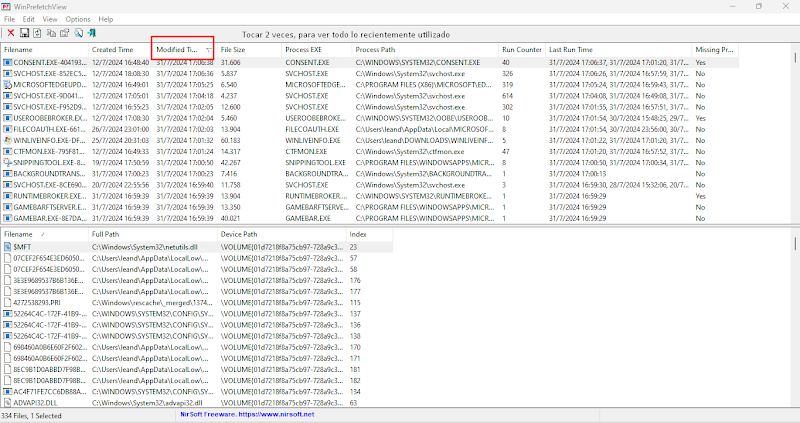Viewport: 800px width, 423px height.
Task: Click the WinPrefetchView title bar app icon
Action: [x=6, y=7]
